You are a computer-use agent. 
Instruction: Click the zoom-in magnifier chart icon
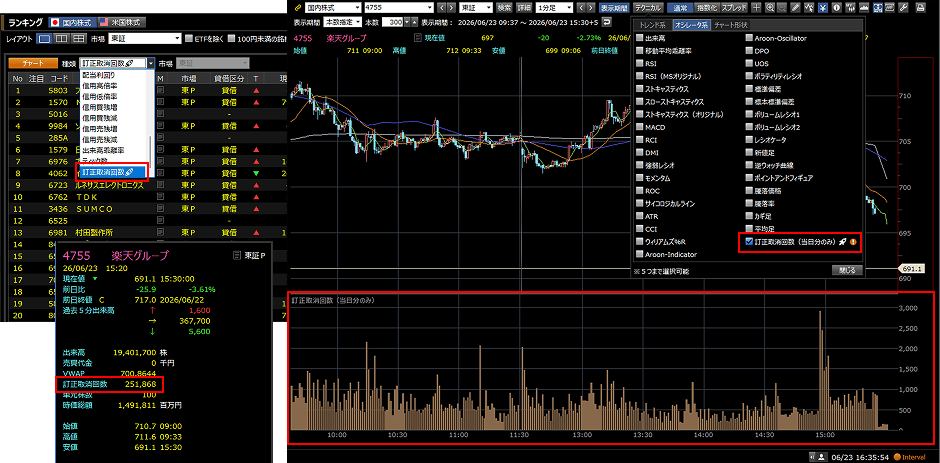770,8
